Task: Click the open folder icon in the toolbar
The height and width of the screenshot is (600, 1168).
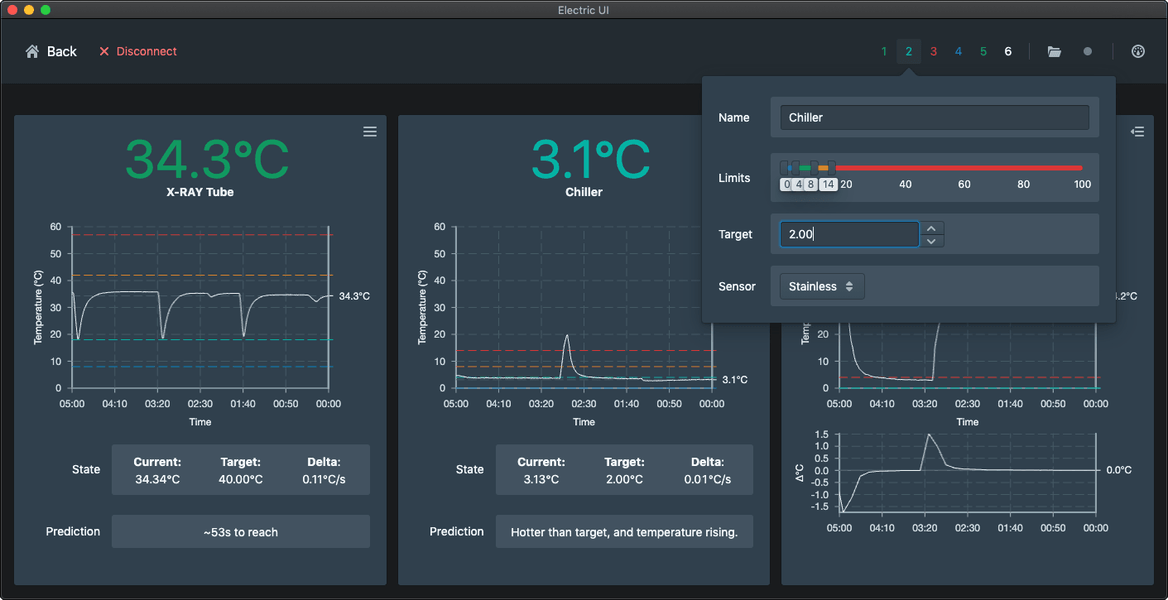Action: pos(1054,51)
